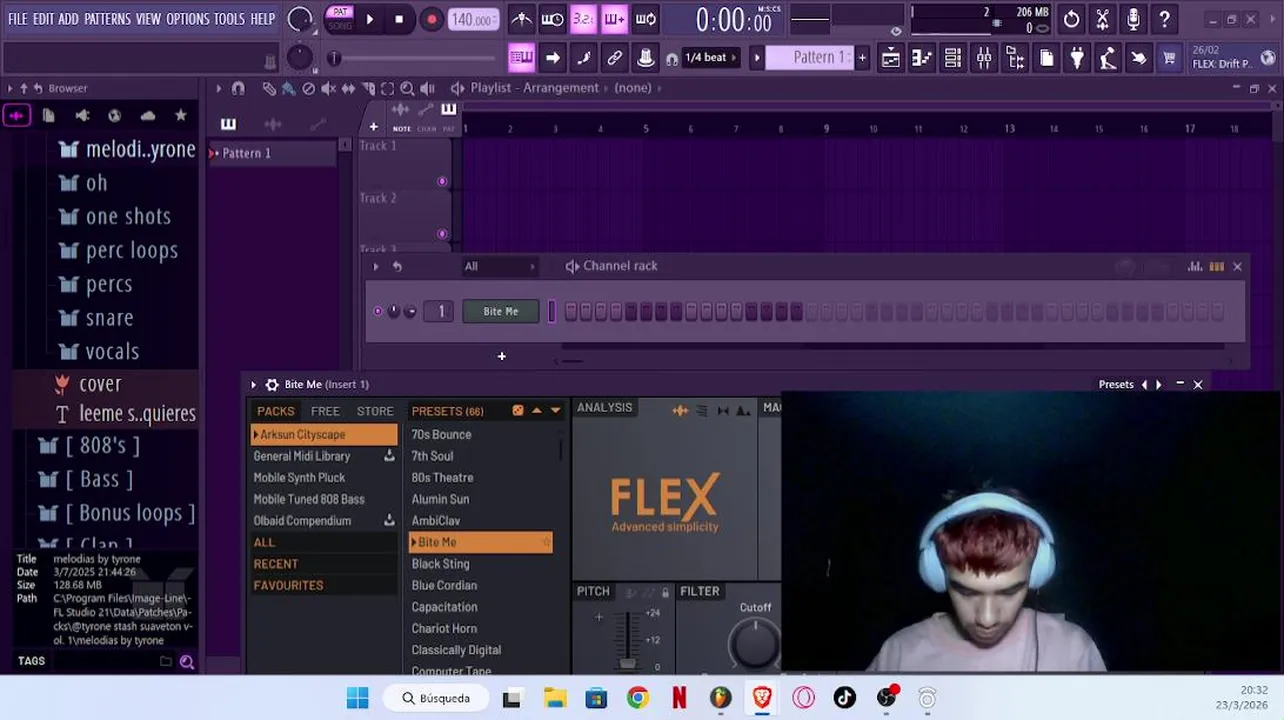Click the audio editor scissors icon
Image resolution: width=1284 pixels, height=720 pixels.
[1102, 19]
